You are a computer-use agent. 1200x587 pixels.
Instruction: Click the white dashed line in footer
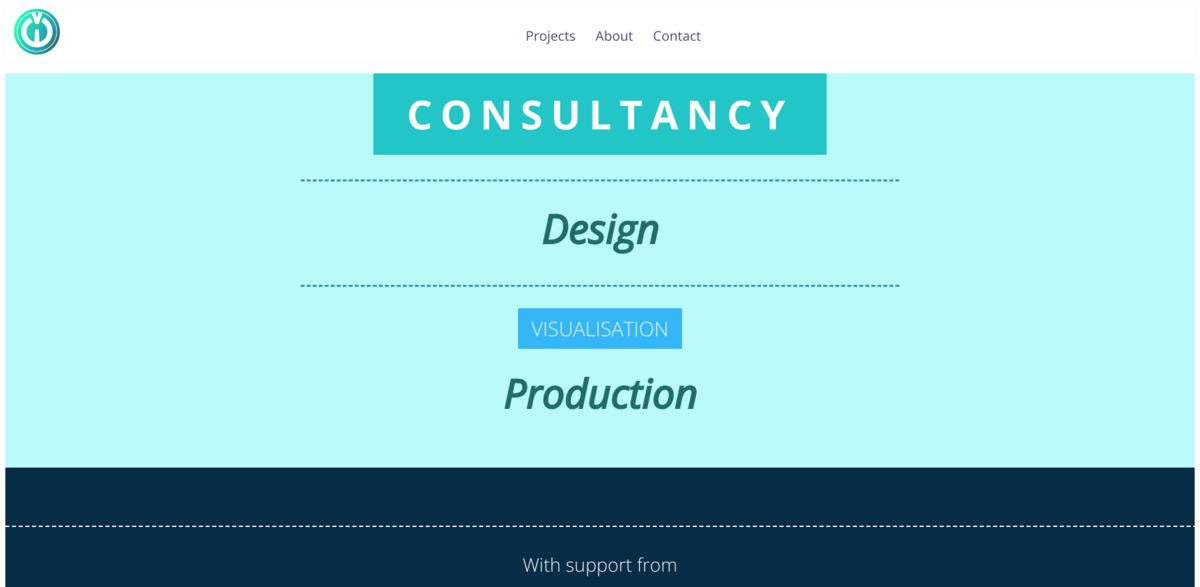point(600,526)
